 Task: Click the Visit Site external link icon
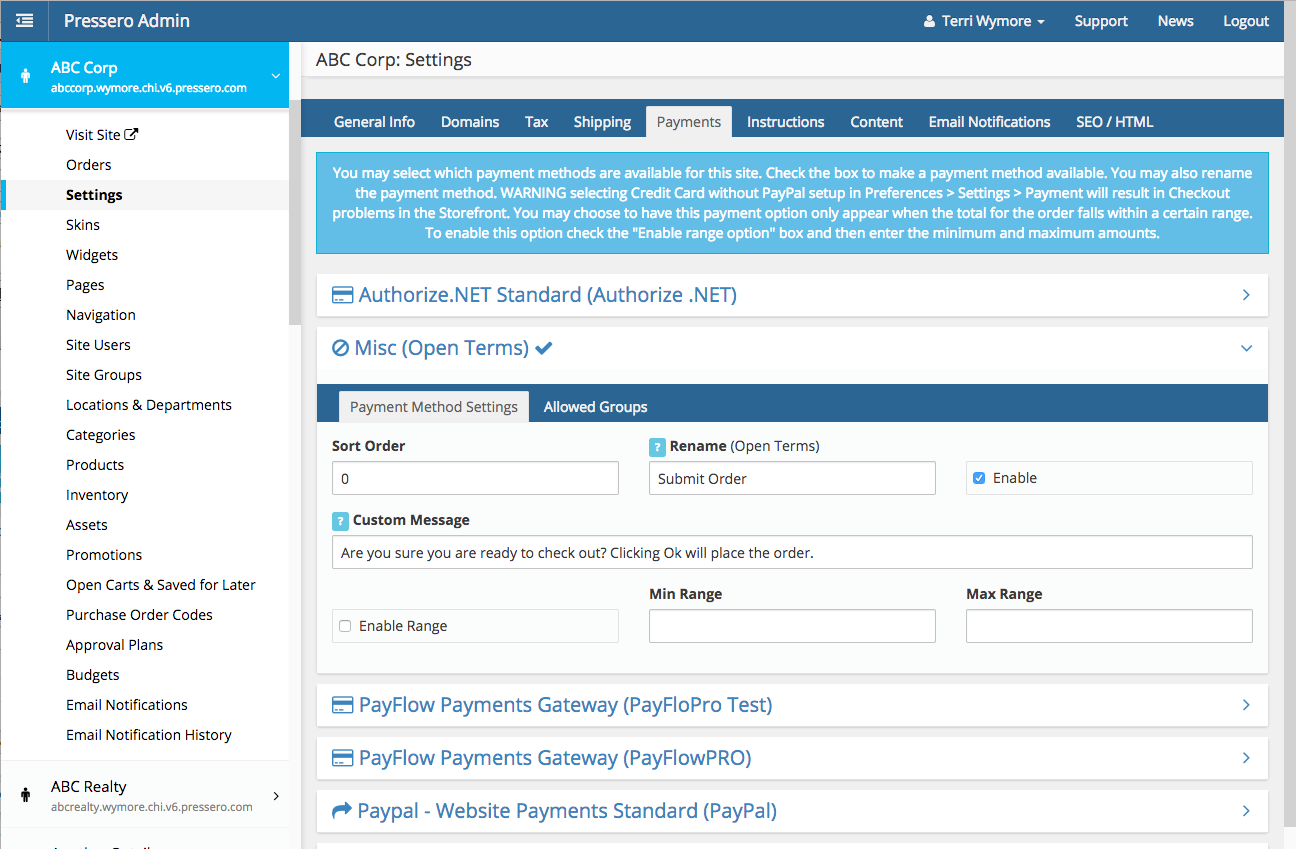(131, 134)
